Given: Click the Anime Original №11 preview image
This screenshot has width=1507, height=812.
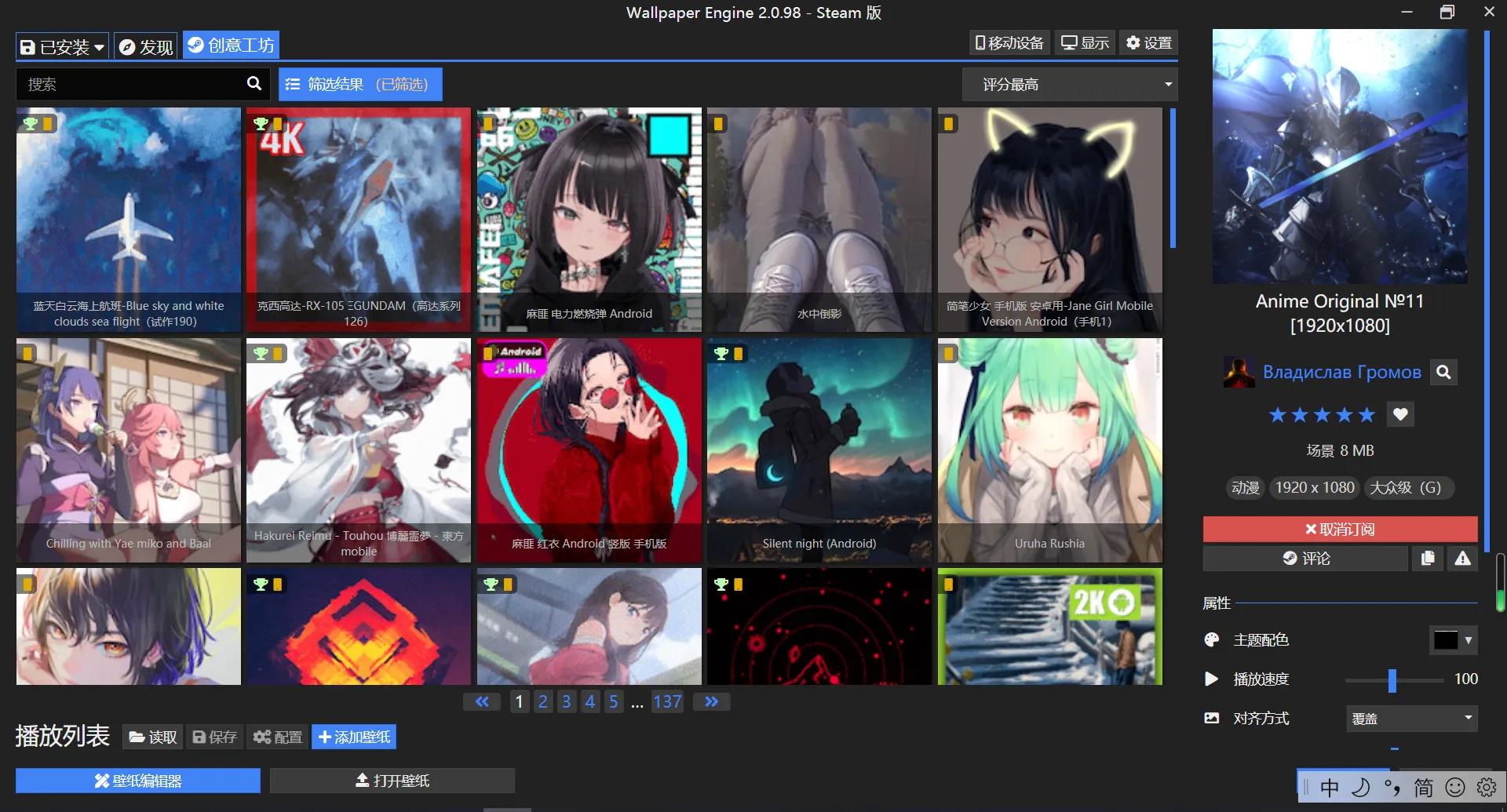Looking at the screenshot, I should tap(1340, 156).
